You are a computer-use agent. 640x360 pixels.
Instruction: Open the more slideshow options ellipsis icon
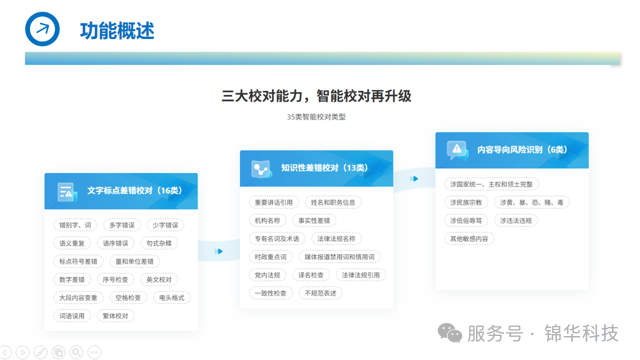click(94, 352)
